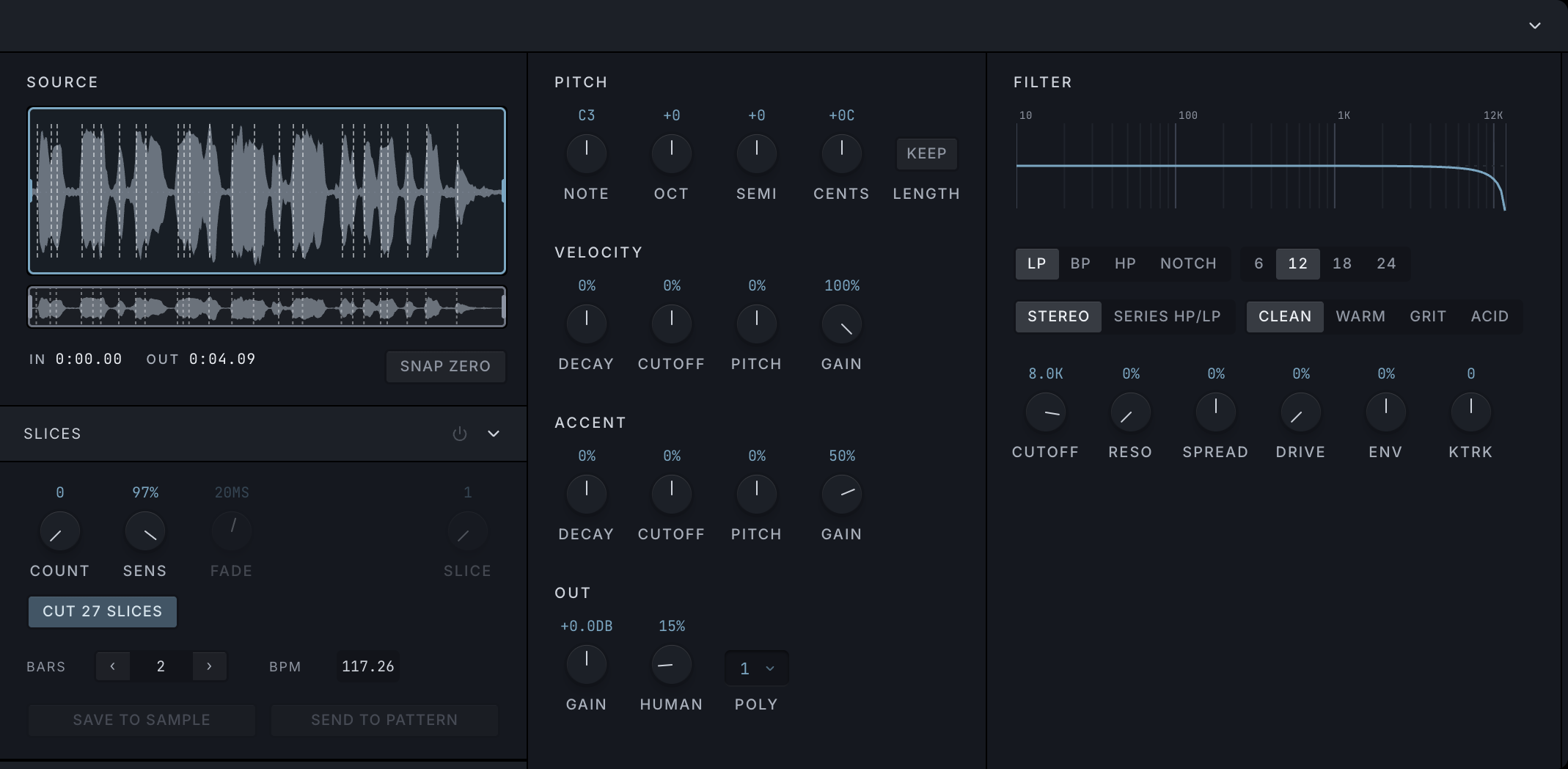Image resolution: width=1568 pixels, height=769 pixels.
Task: Click the pitch Cents knob
Action: 842,153
